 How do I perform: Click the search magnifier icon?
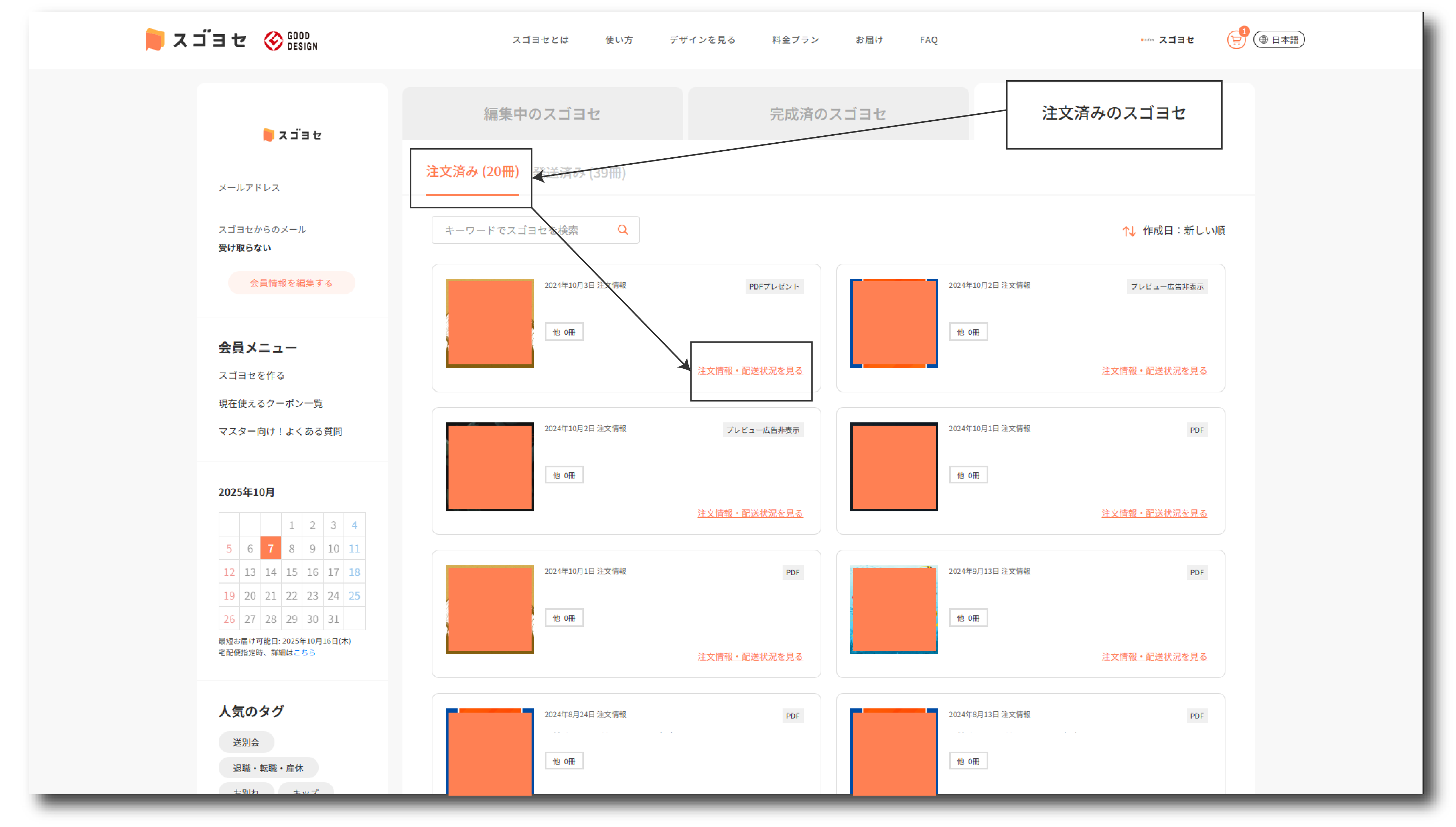[623, 230]
